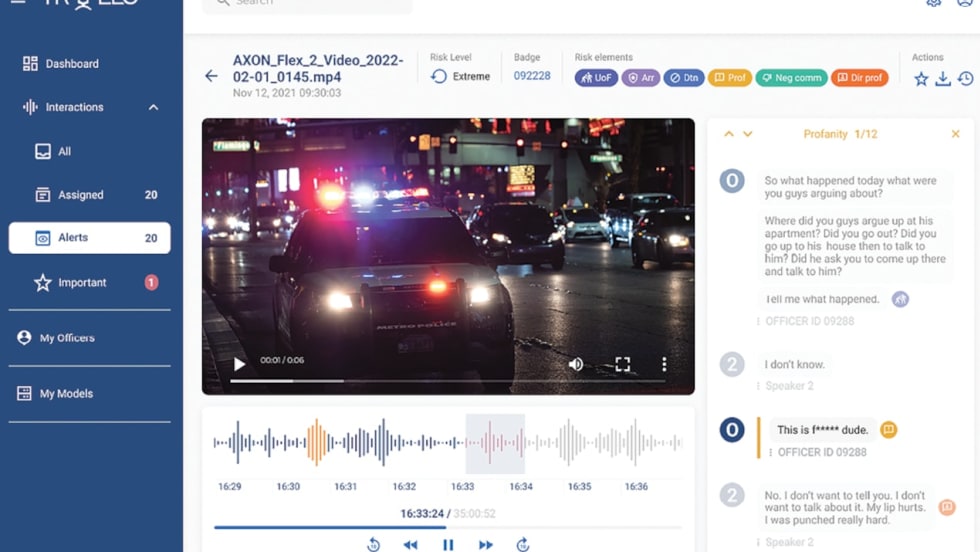This screenshot has width=980, height=552.
Task: Open the history clock icon in Actions
Action: (x=965, y=79)
